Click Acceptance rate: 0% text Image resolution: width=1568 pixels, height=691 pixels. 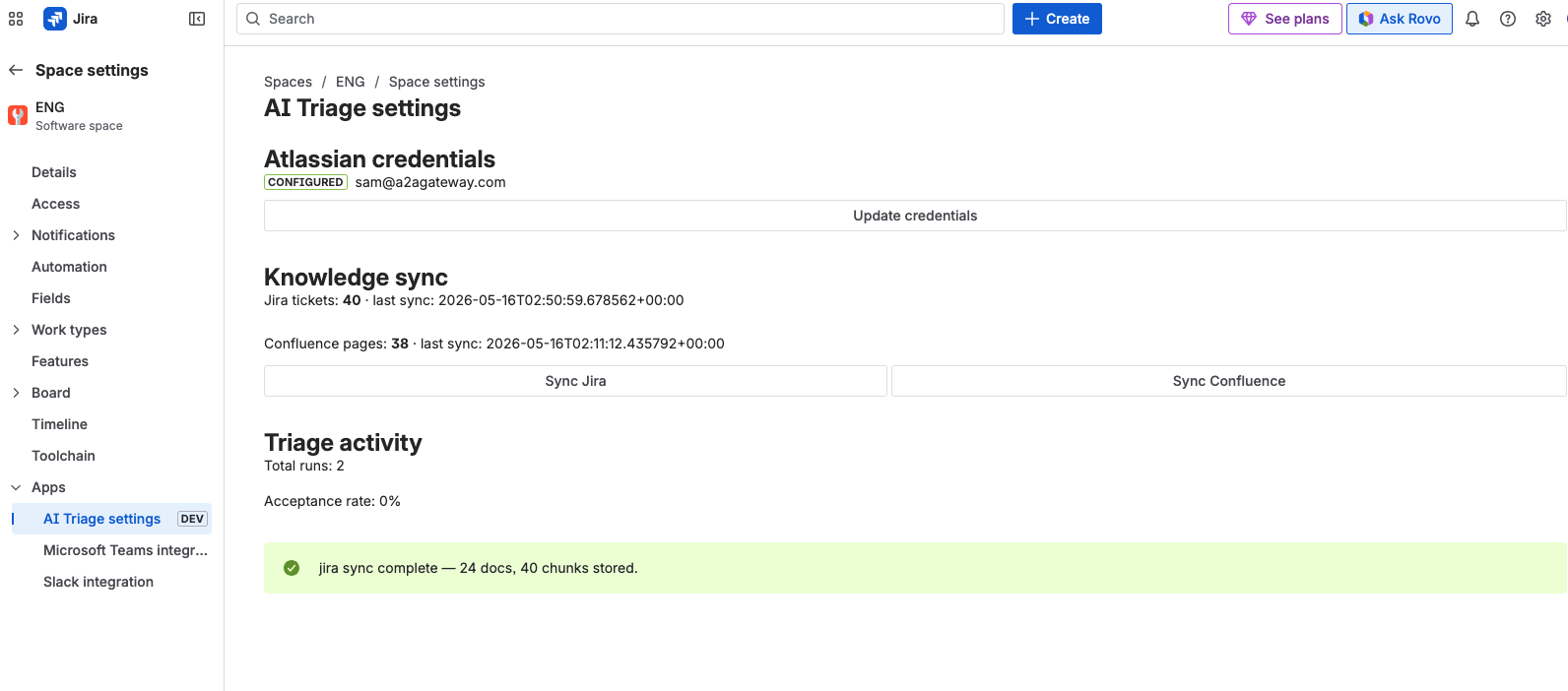(x=332, y=501)
